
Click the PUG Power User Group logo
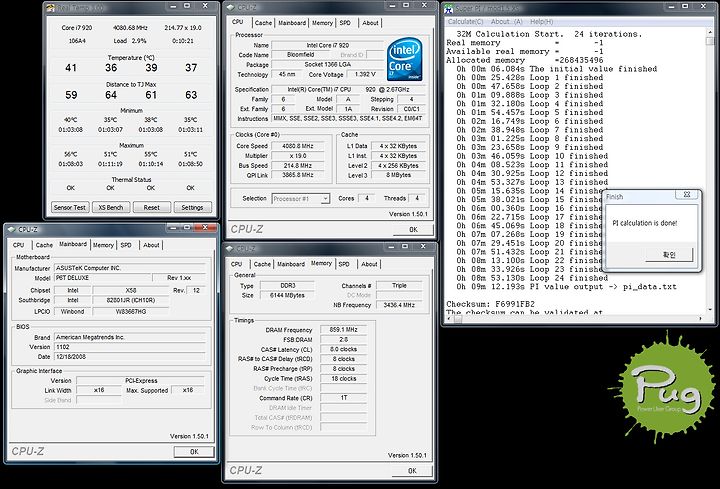coord(664,388)
